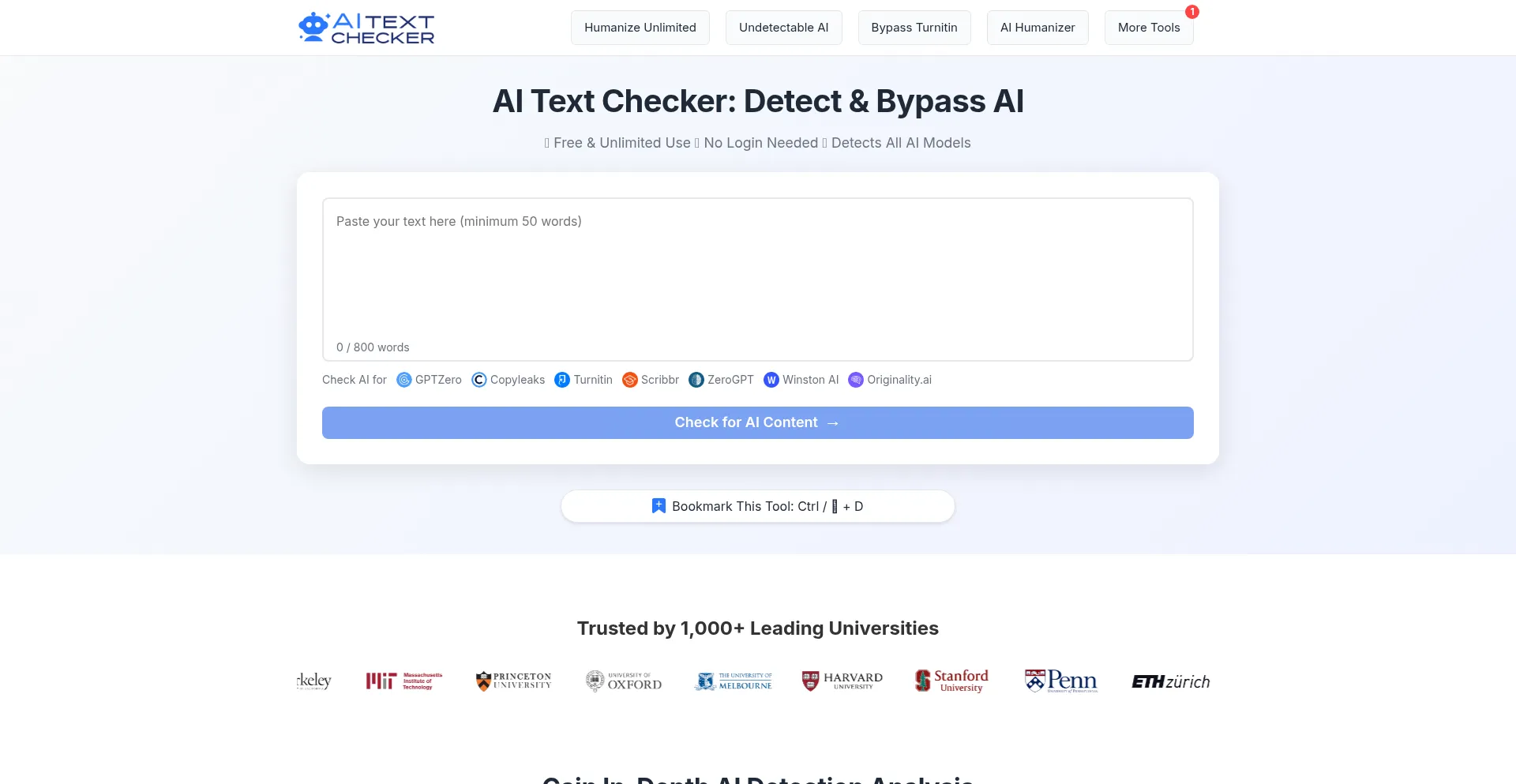Click the University of Oxford logo

coord(624,681)
